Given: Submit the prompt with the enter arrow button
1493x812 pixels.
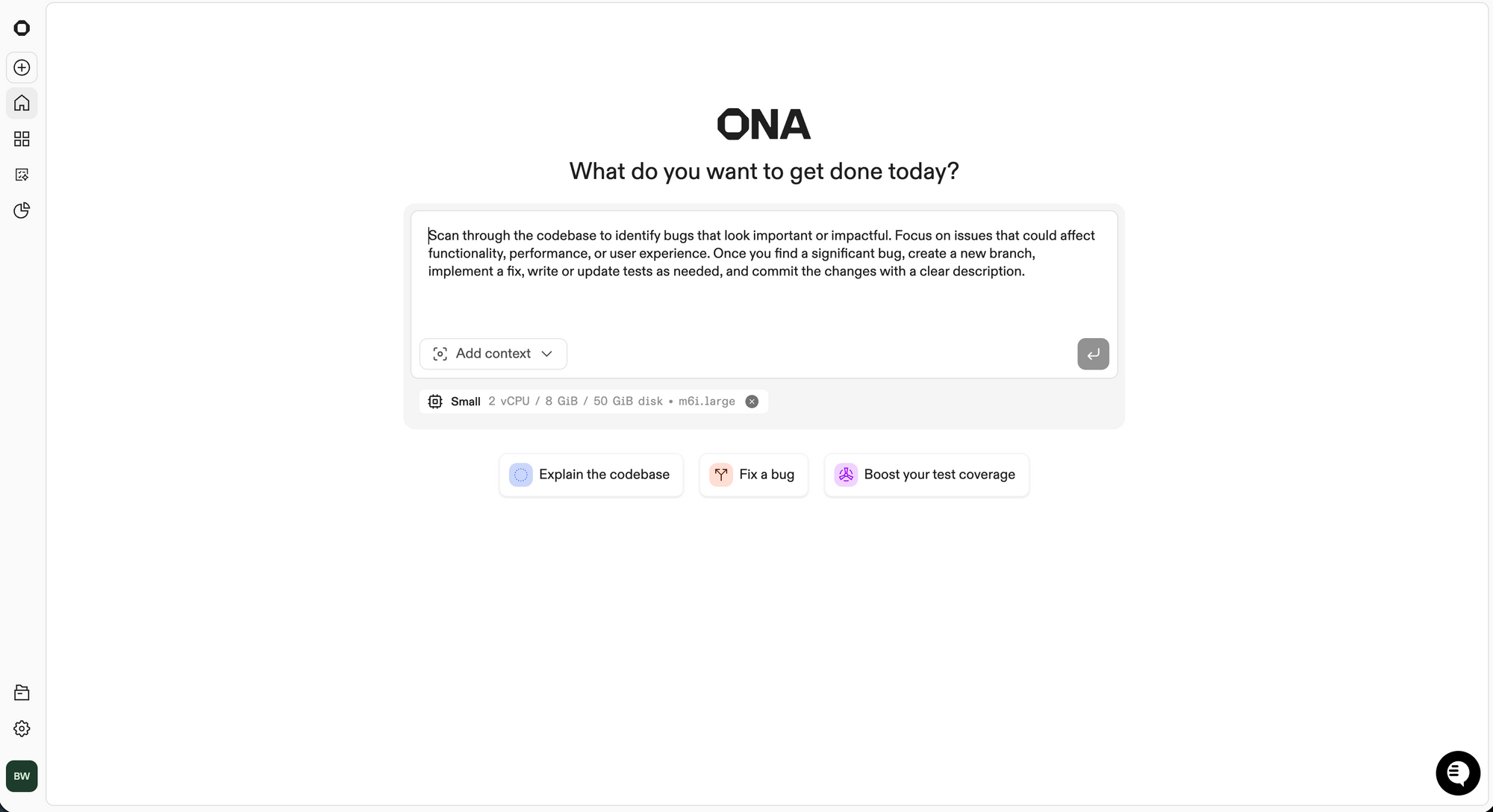Looking at the screenshot, I should coord(1093,354).
